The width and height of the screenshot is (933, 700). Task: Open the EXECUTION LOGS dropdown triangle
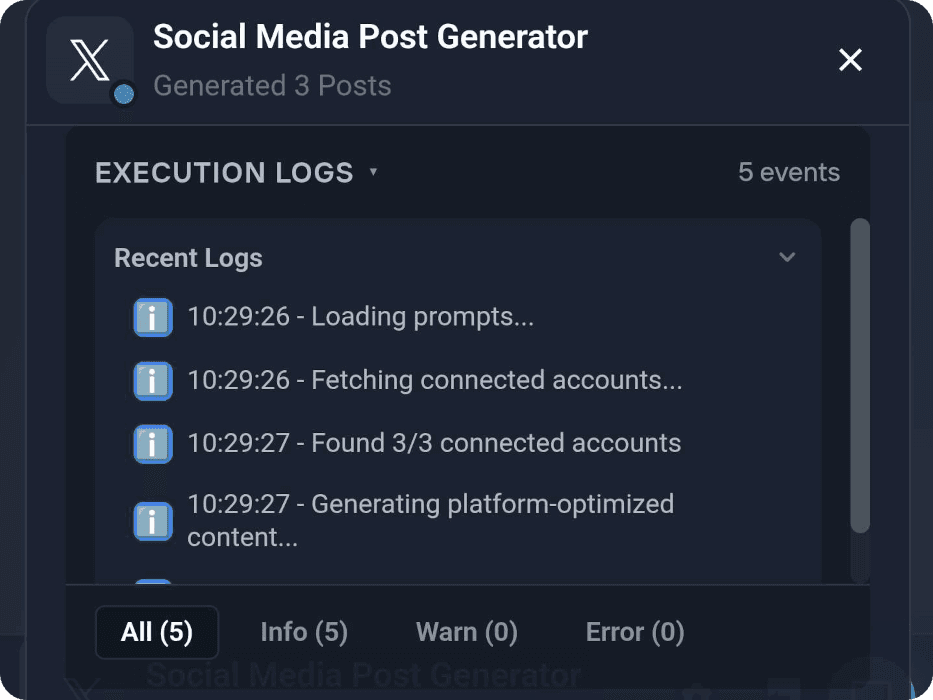(x=373, y=172)
